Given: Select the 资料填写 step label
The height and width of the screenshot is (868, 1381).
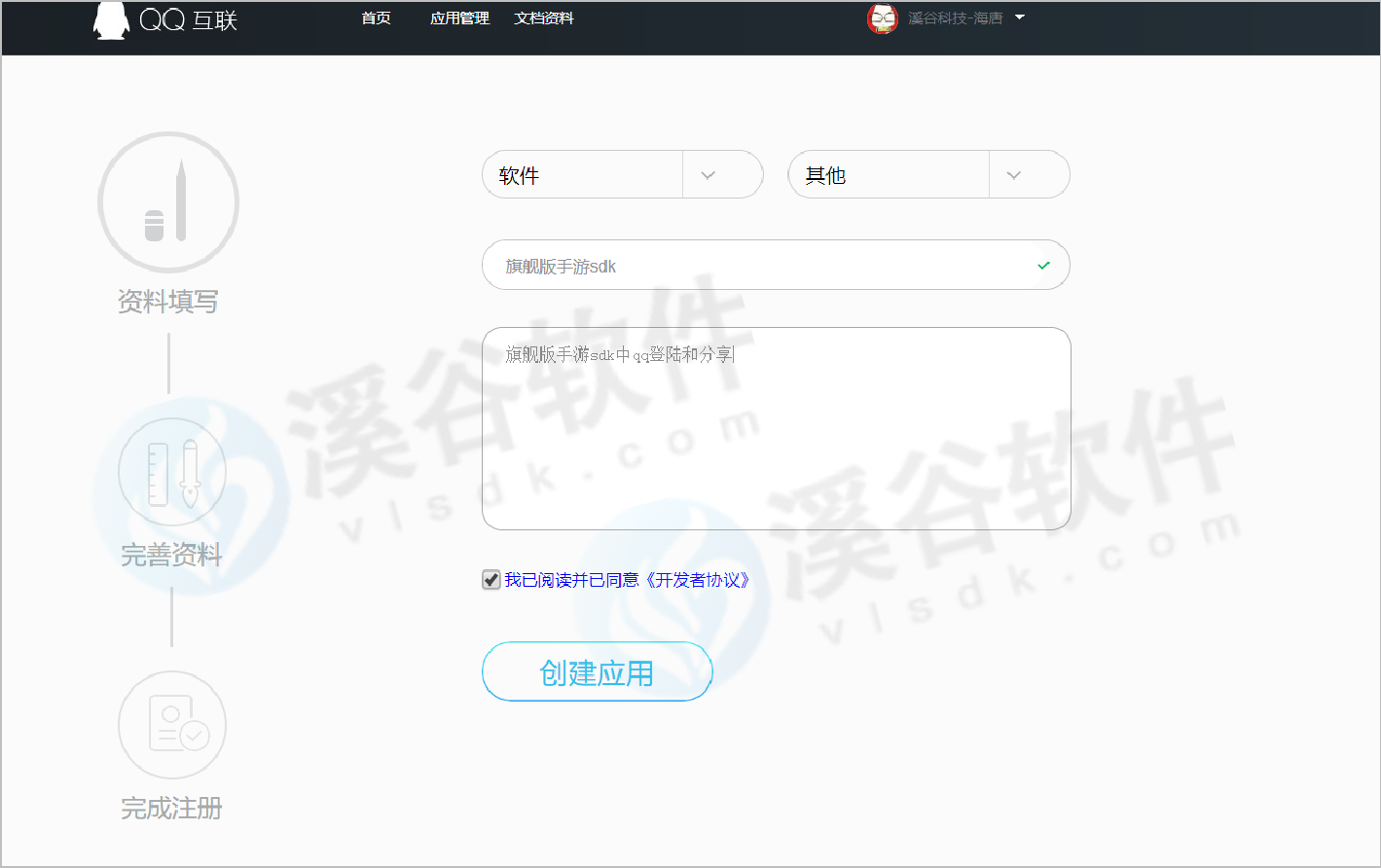Looking at the screenshot, I should 167,302.
